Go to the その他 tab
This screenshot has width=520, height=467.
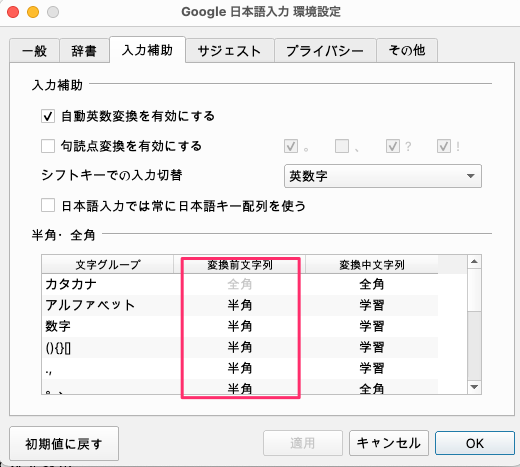pyautogui.click(x=407, y=51)
